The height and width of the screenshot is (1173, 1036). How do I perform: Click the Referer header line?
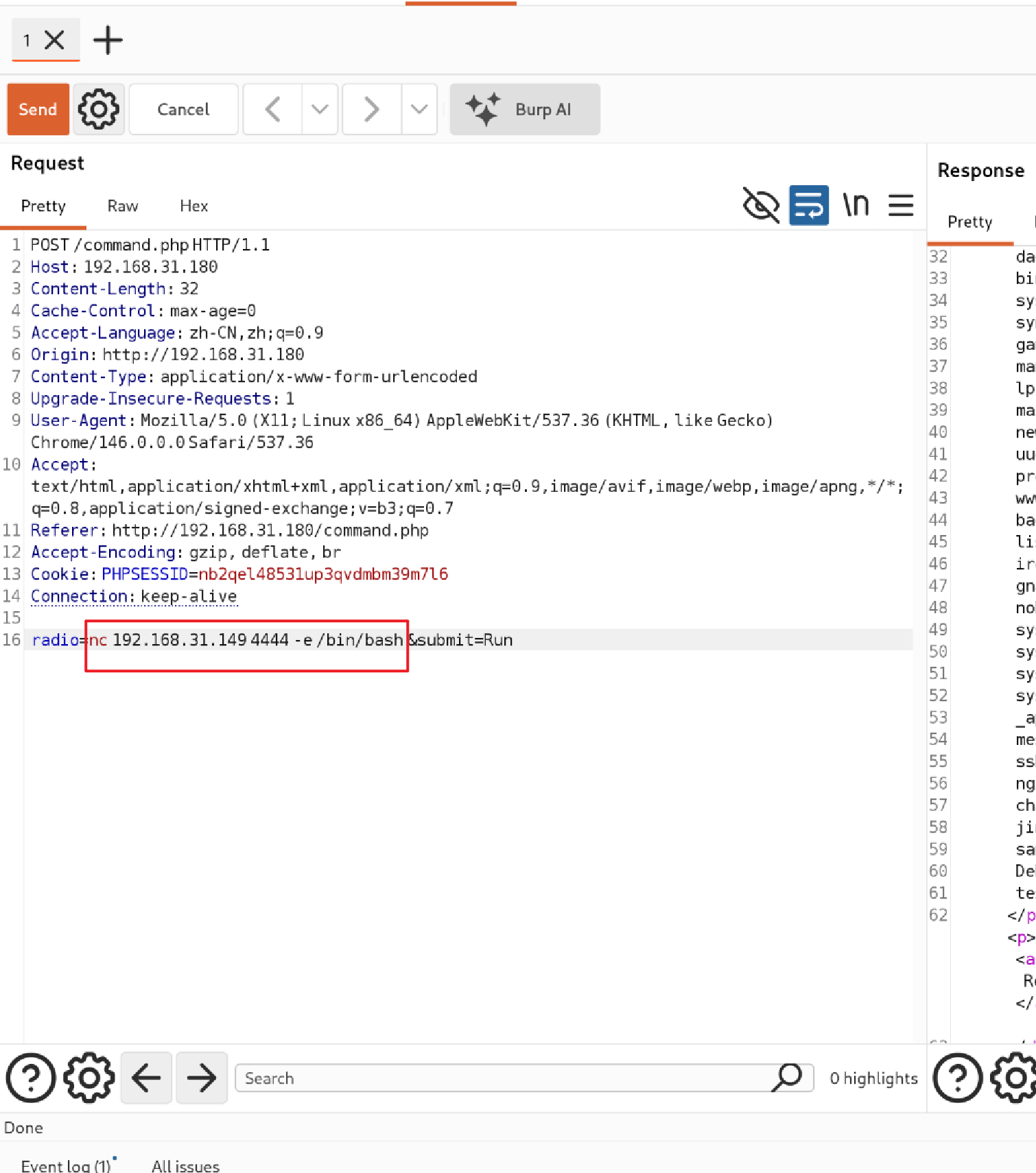[230, 530]
